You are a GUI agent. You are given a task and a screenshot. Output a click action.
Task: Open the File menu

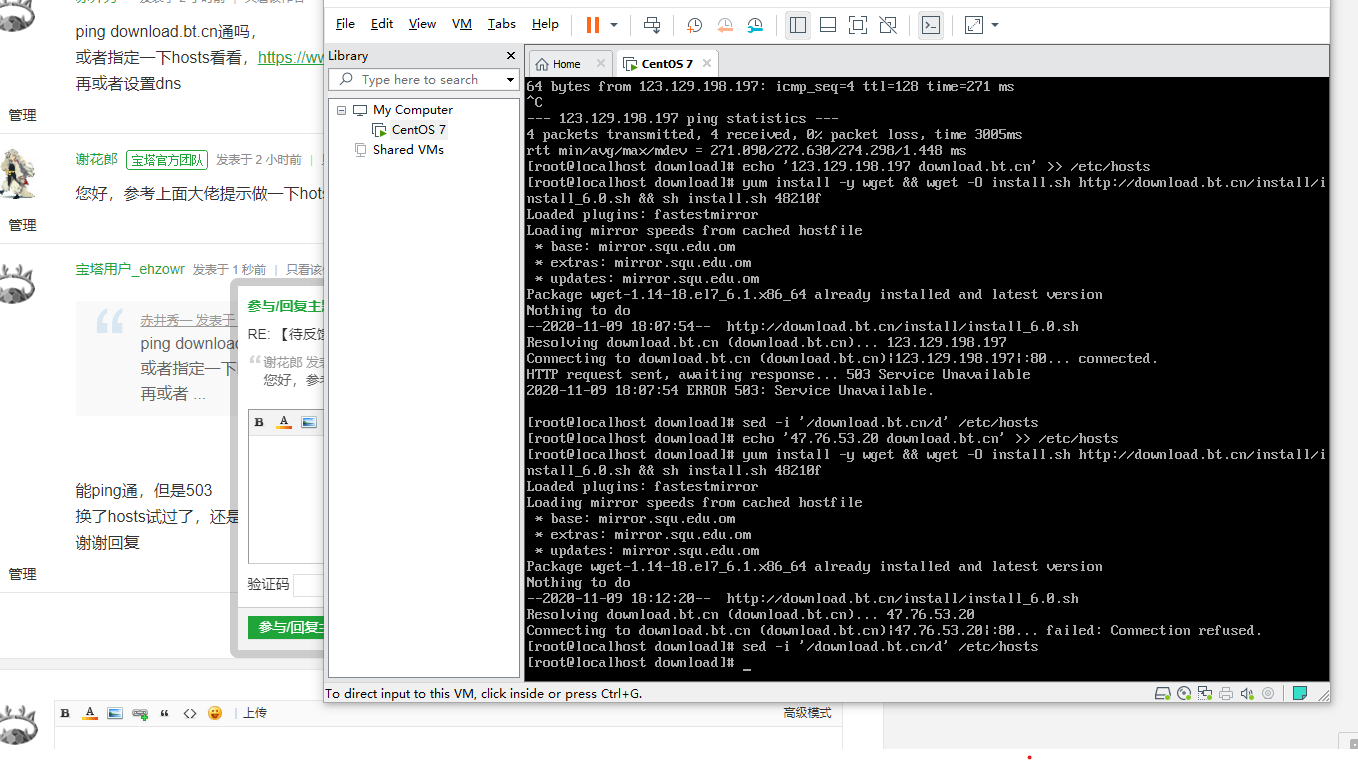(x=345, y=23)
